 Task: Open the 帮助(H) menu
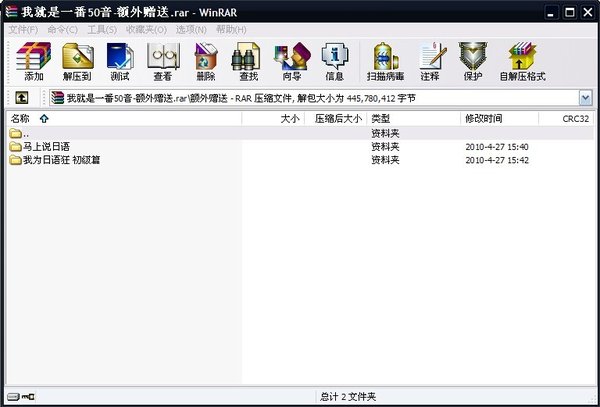[x=231, y=29]
